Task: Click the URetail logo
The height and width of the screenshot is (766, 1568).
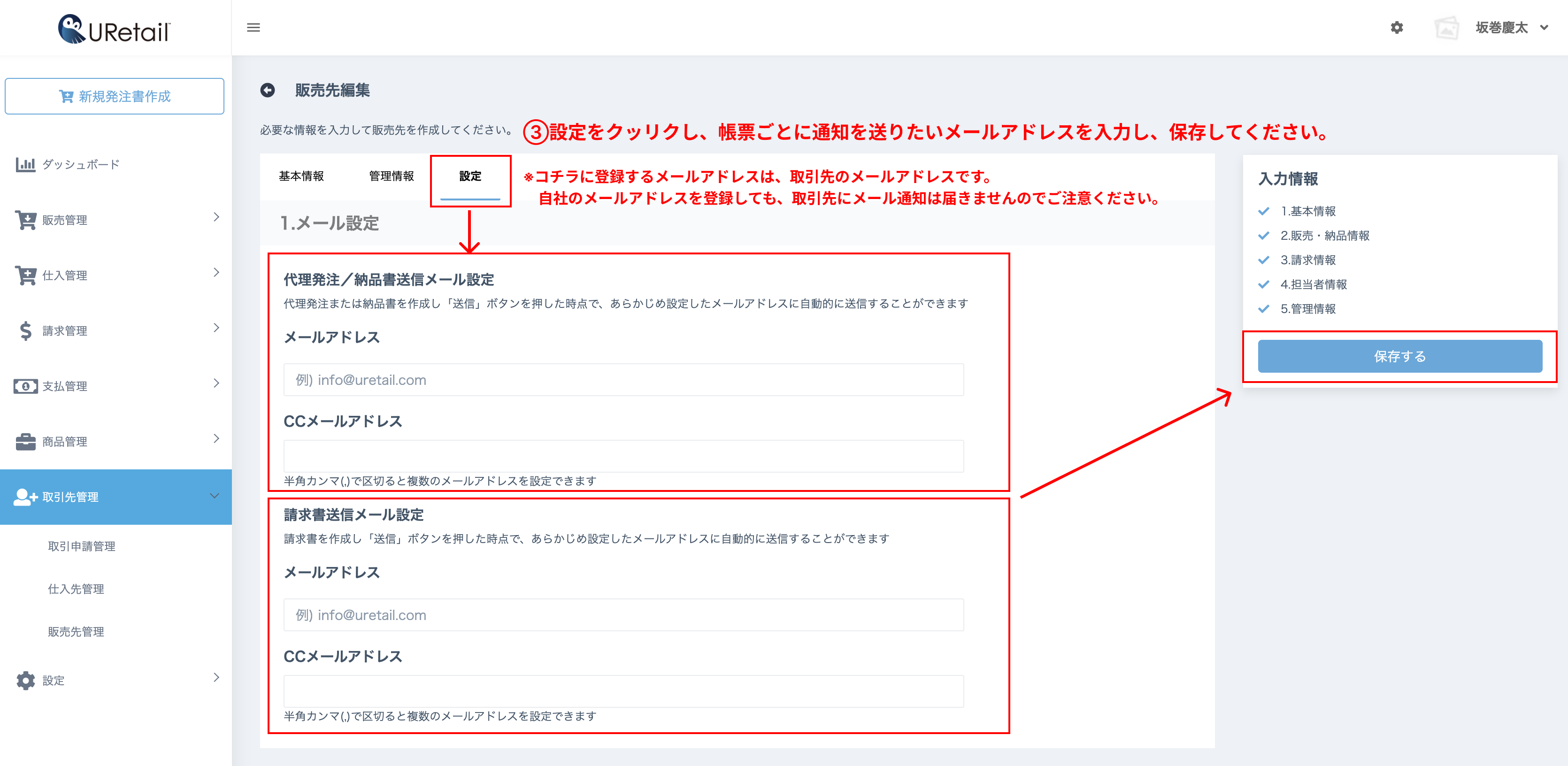Action: [115, 29]
